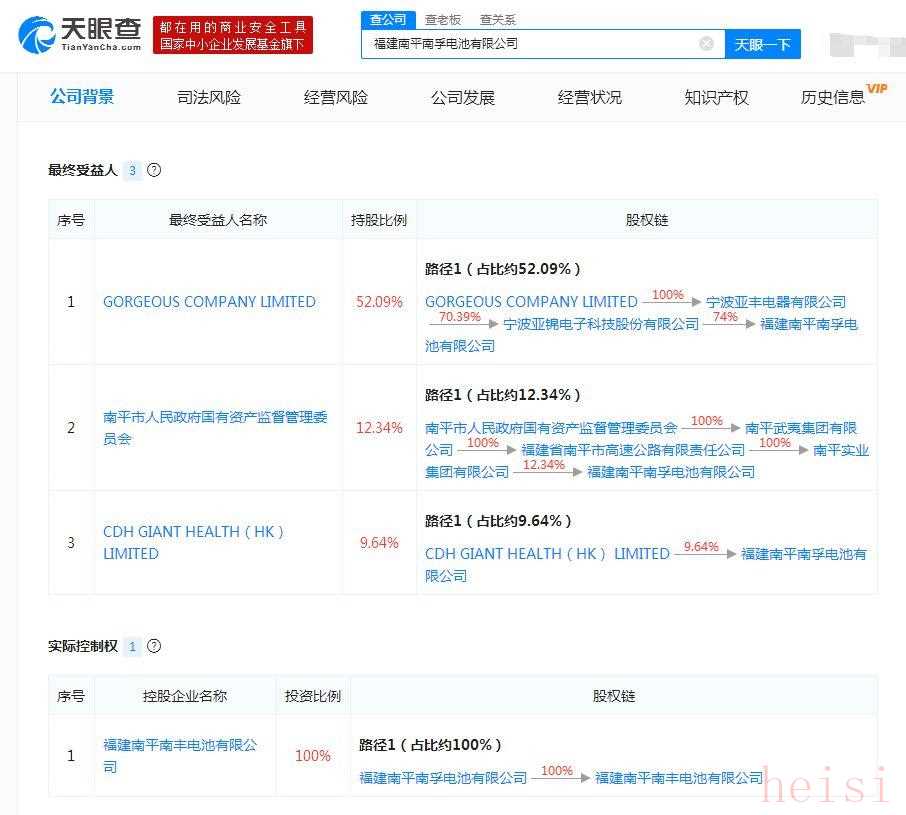Open the 司法风险 tab

tap(209, 97)
